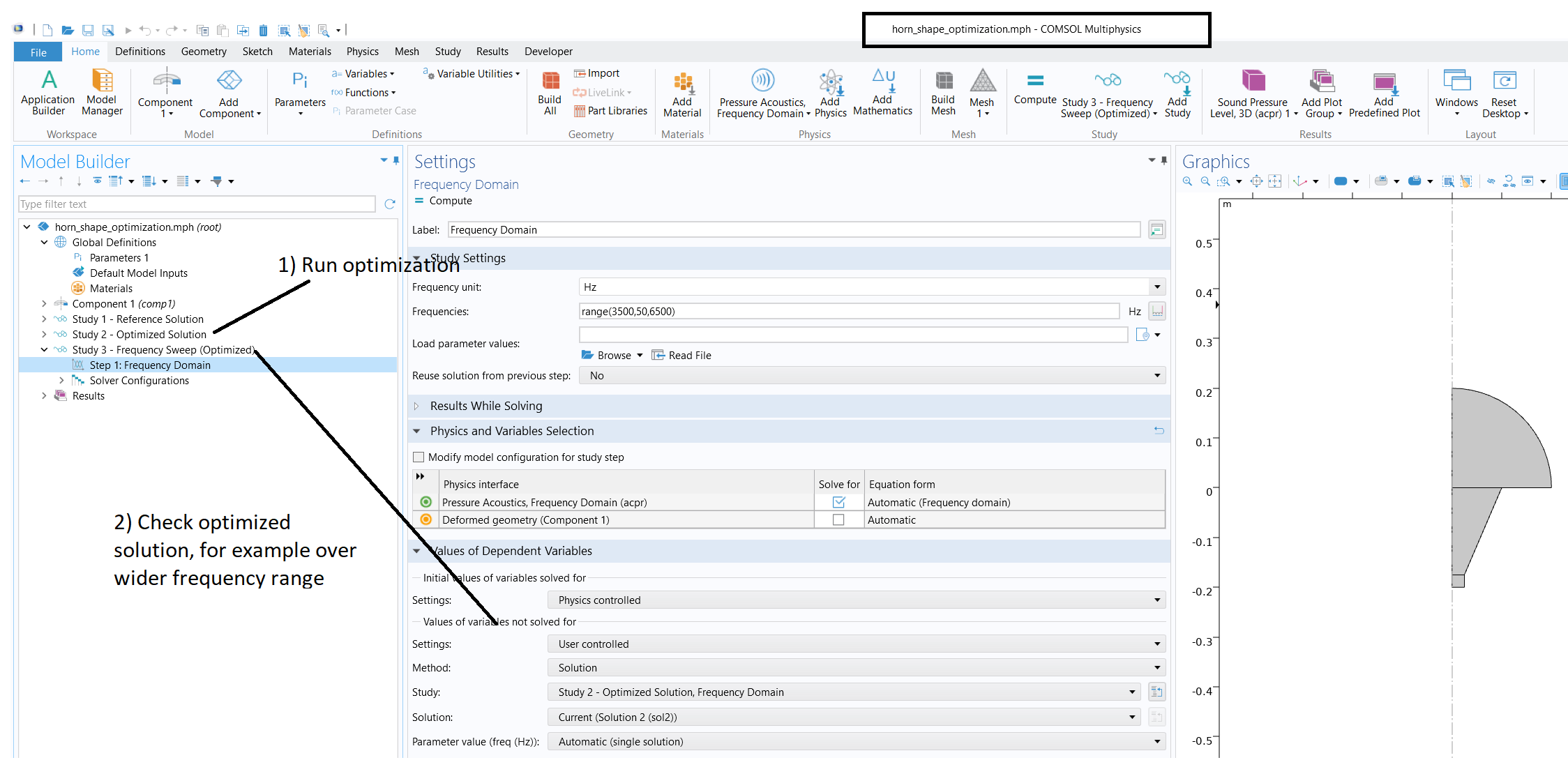
Task: Switch to the Results ribbon tab
Action: (x=492, y=52)
